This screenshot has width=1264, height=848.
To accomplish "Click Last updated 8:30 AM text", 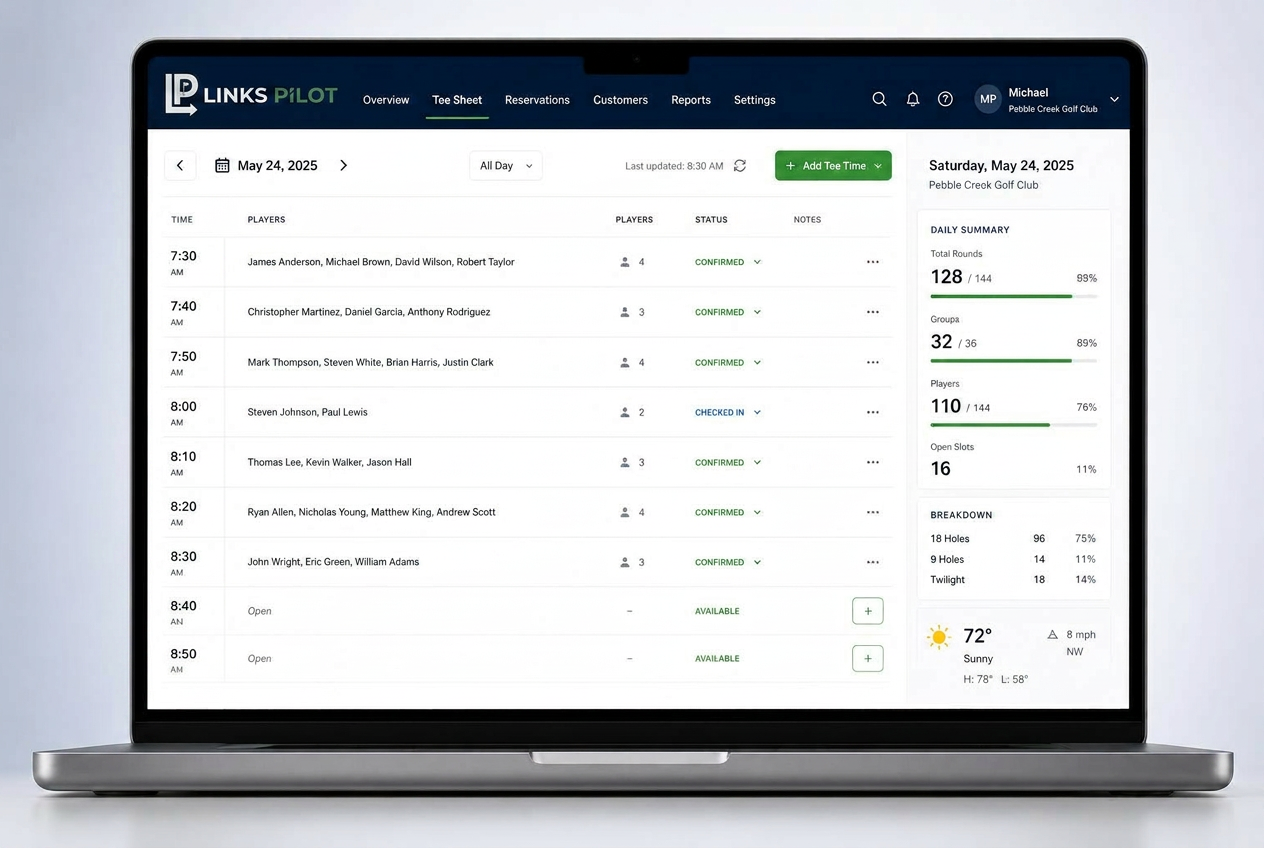I will coord(674,166).
